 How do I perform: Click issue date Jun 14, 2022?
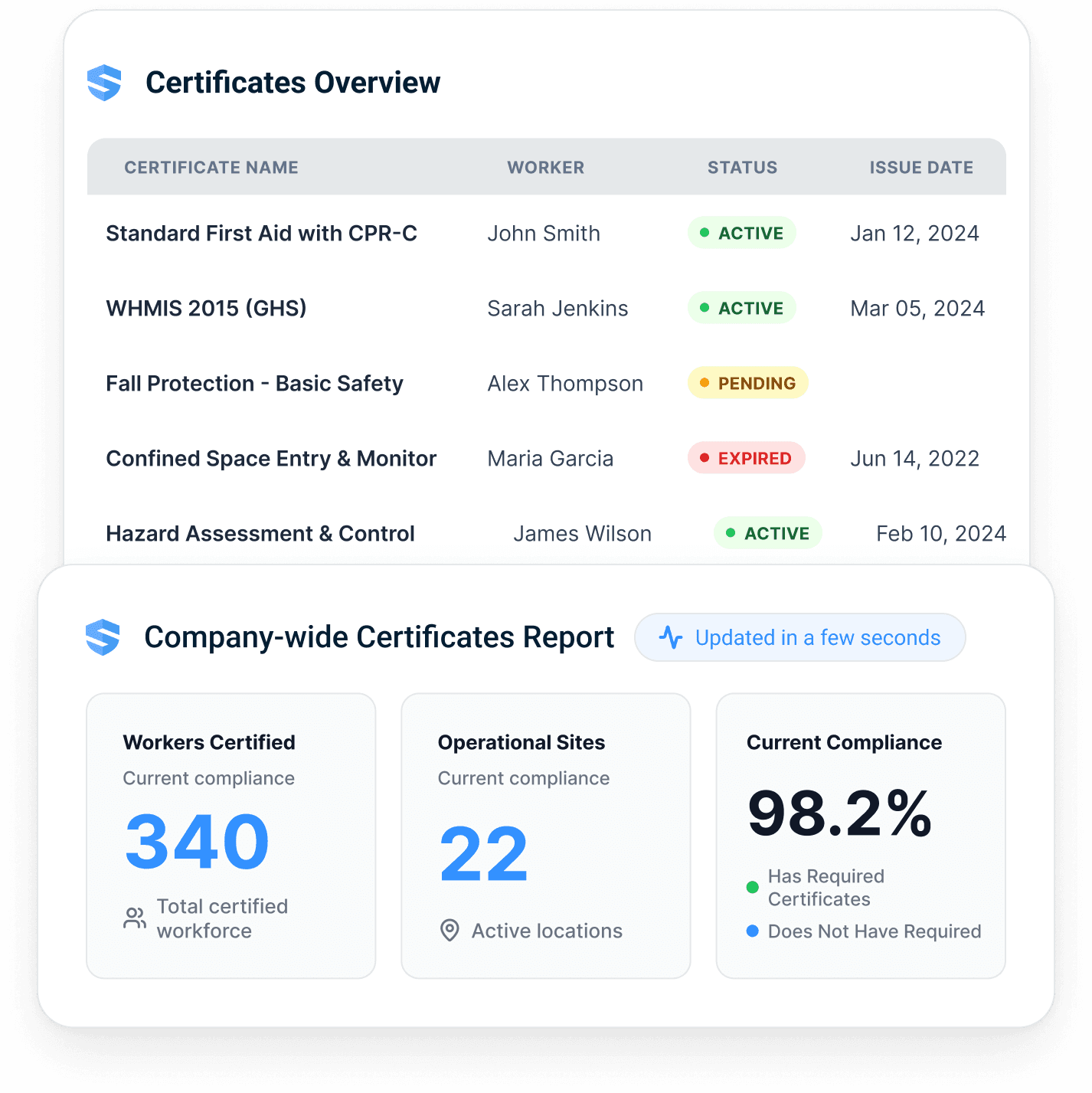pyautogui.click(x=915, y=458)
